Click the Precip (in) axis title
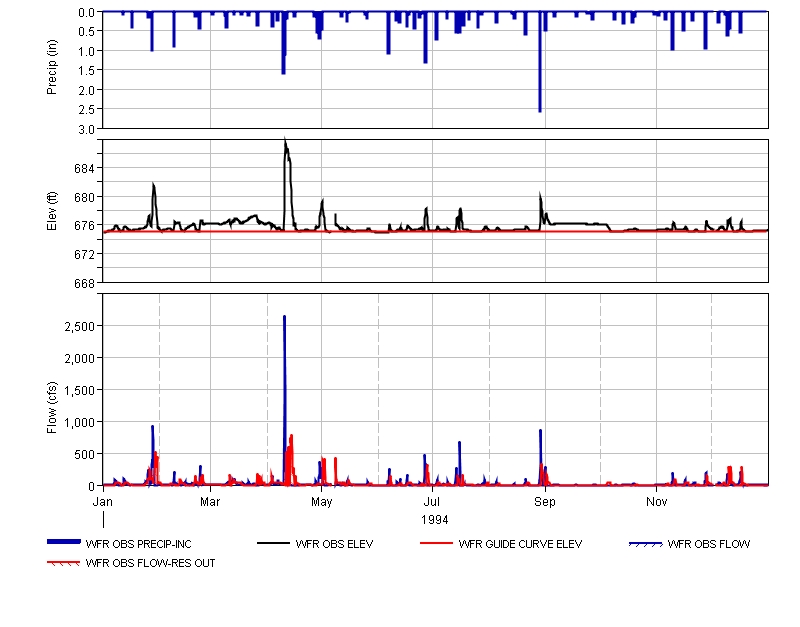Image resolution: width=800 pixels, height=627 pixels. click(x=52, y=70)
